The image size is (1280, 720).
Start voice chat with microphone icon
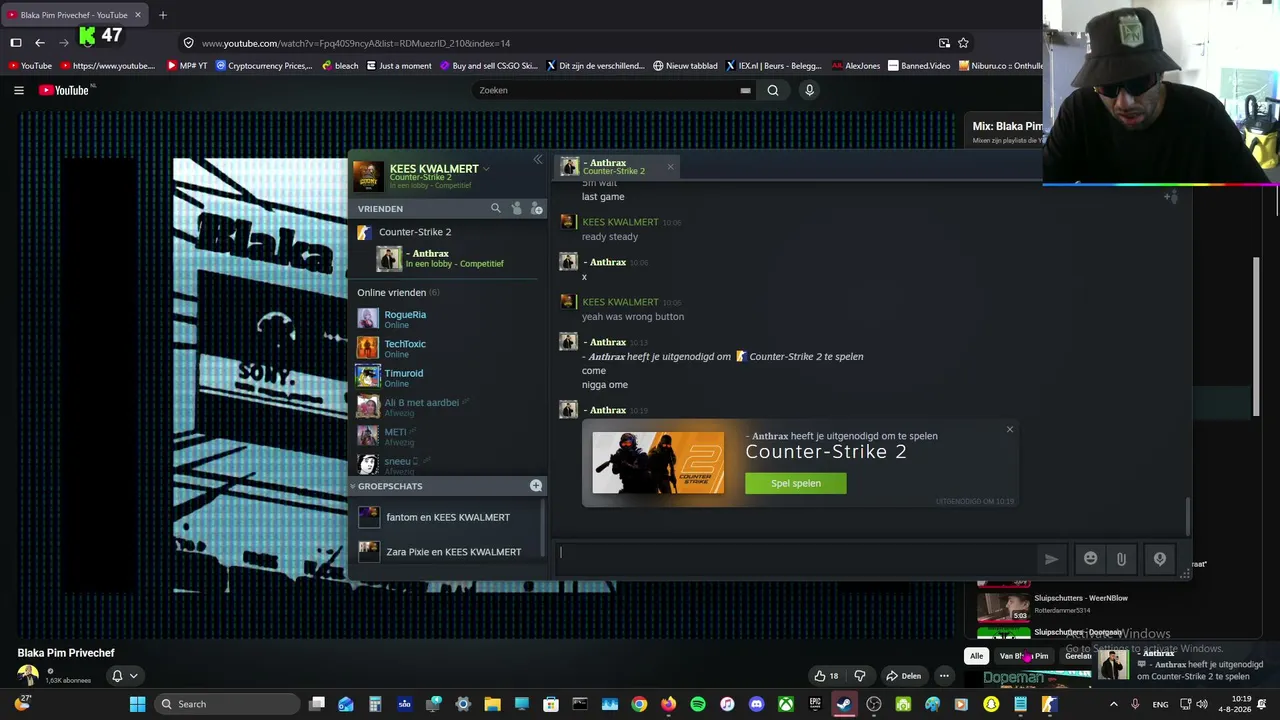coord(1160,559)
